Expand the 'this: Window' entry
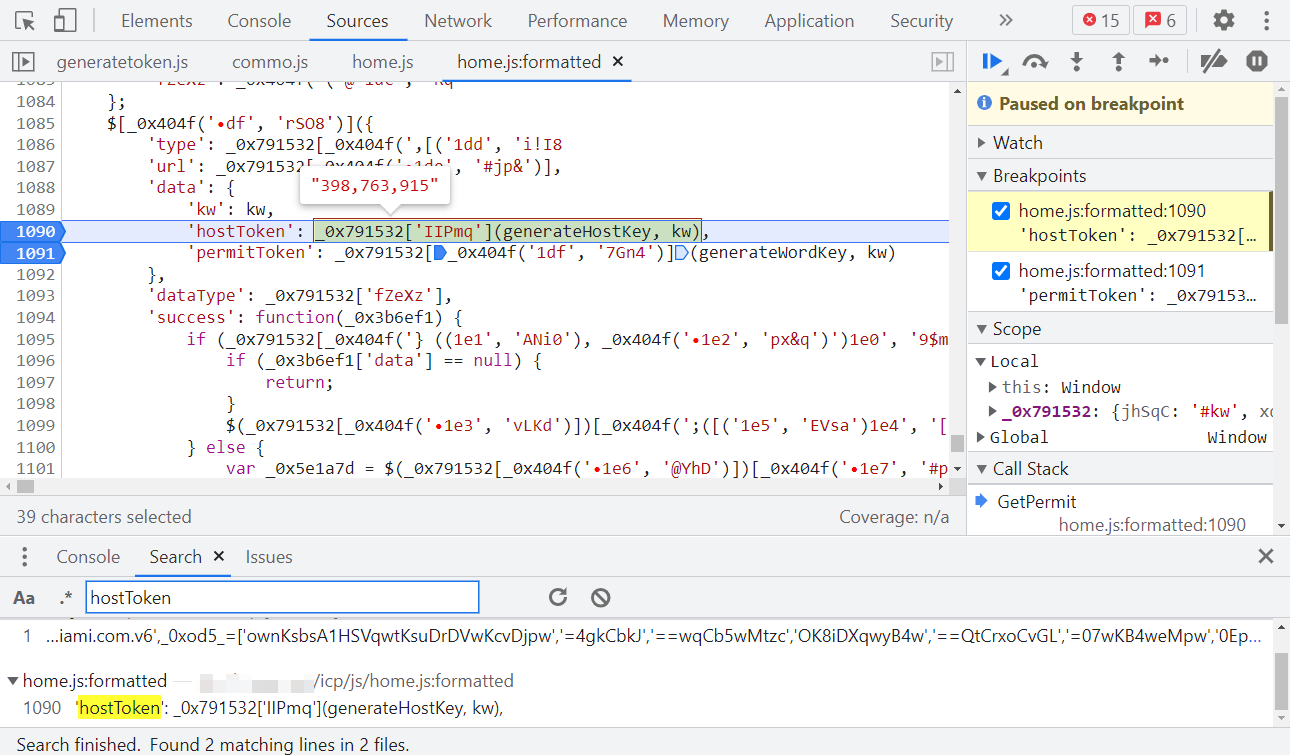Screen dimensions: 1290x755 993,387
